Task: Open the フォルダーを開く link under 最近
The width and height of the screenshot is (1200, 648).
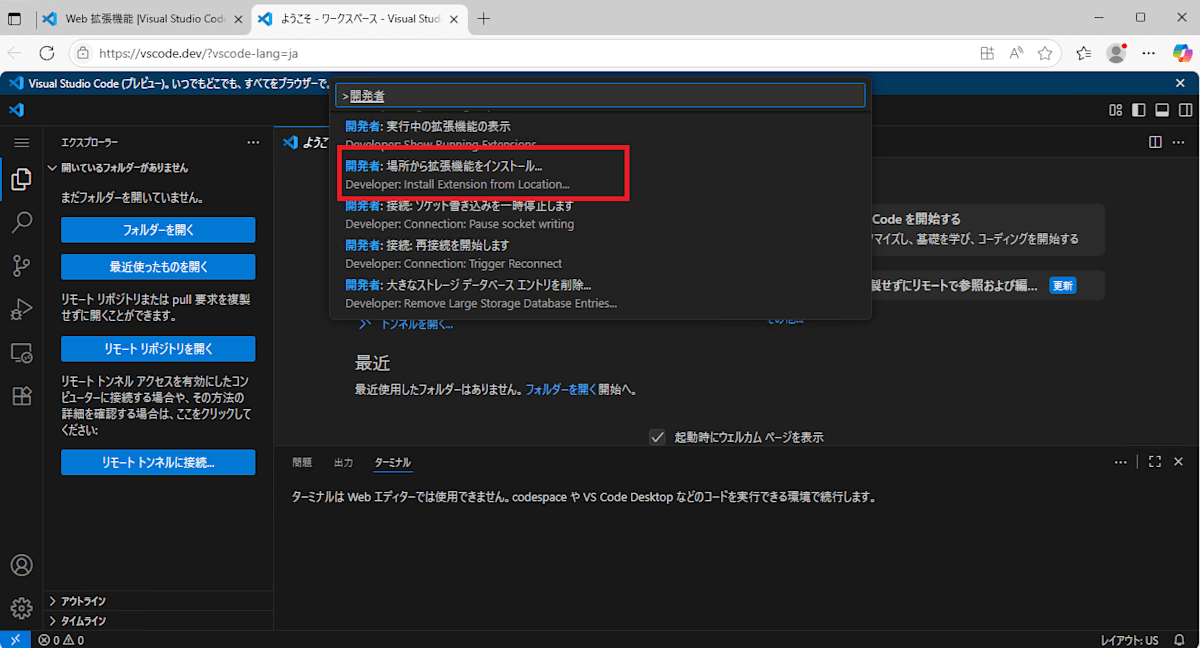Action: click(560, 389)
